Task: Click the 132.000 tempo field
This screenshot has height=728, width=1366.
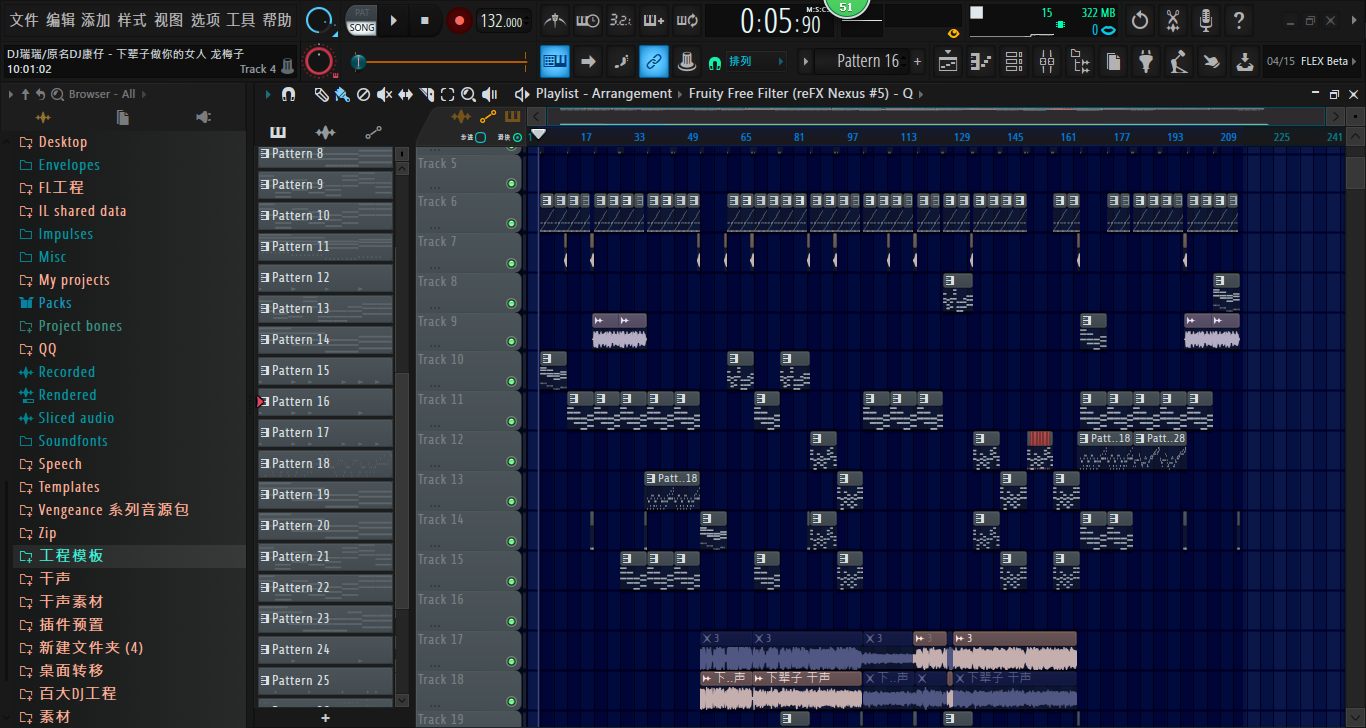Action: click(501, 21)
